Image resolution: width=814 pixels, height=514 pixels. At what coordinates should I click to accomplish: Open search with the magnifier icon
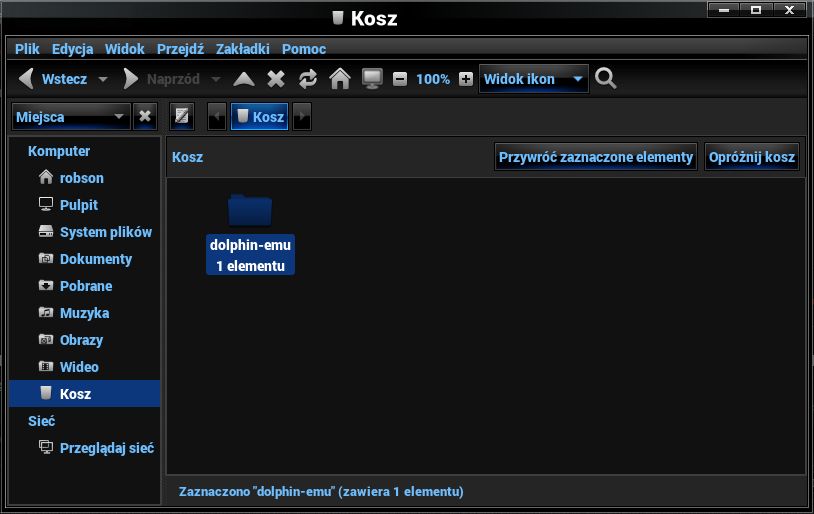[x=605, y=79]
